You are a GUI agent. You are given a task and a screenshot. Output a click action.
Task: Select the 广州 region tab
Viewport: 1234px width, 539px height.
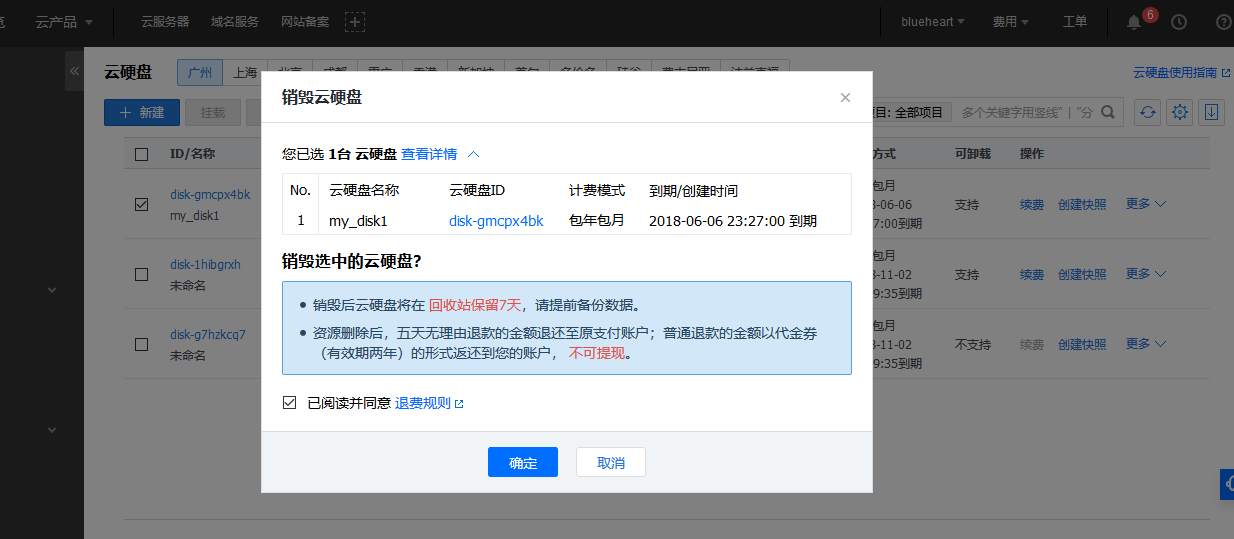click(x=200, y=73)
